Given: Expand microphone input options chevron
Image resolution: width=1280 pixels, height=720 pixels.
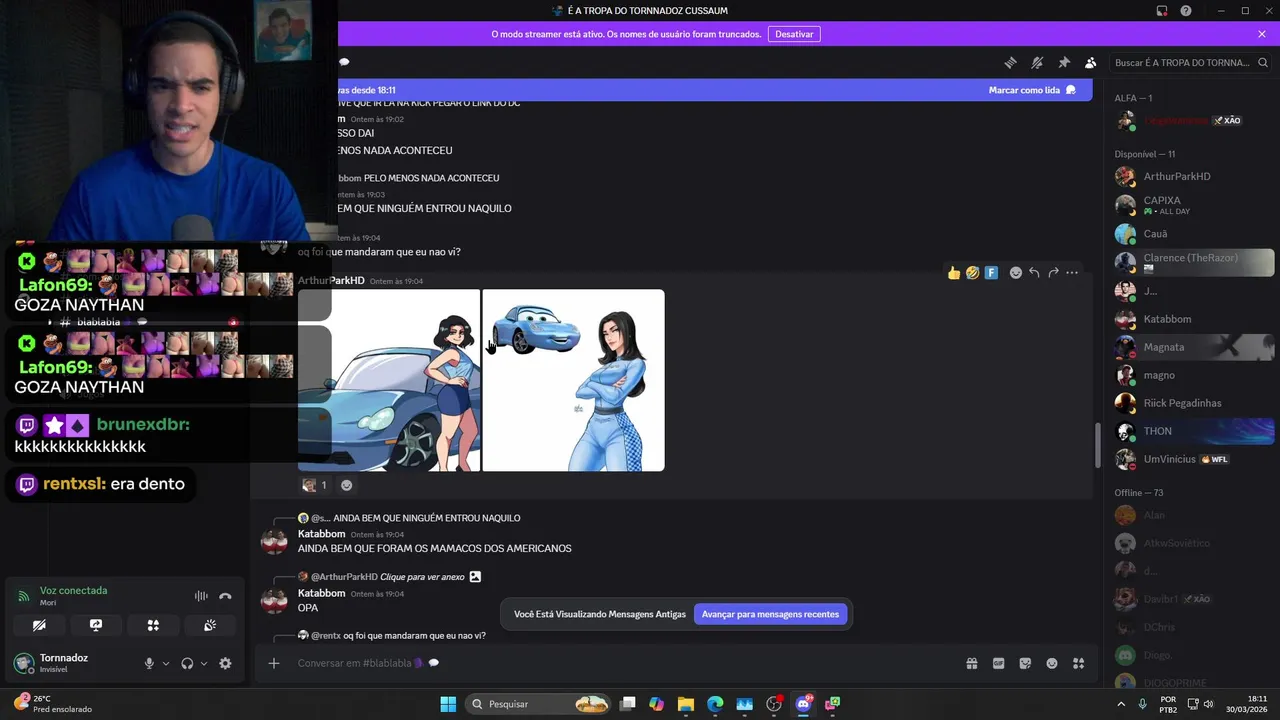Looking at the screenshot, I should (166, 663).
